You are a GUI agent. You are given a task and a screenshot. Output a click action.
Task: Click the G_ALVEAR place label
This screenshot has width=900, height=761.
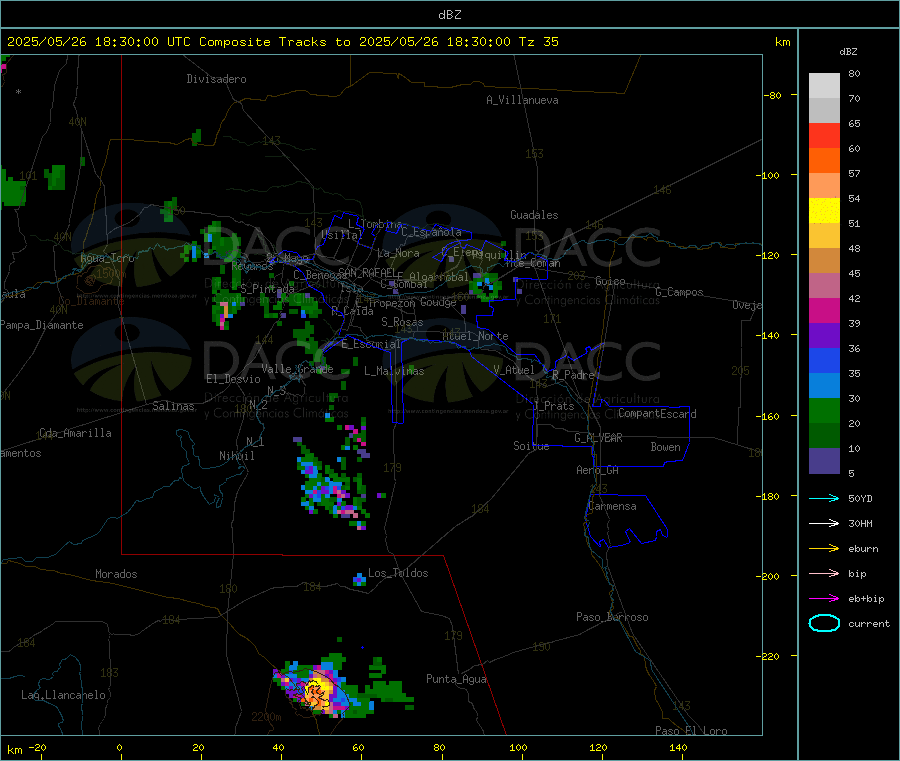tap(598, 438)
